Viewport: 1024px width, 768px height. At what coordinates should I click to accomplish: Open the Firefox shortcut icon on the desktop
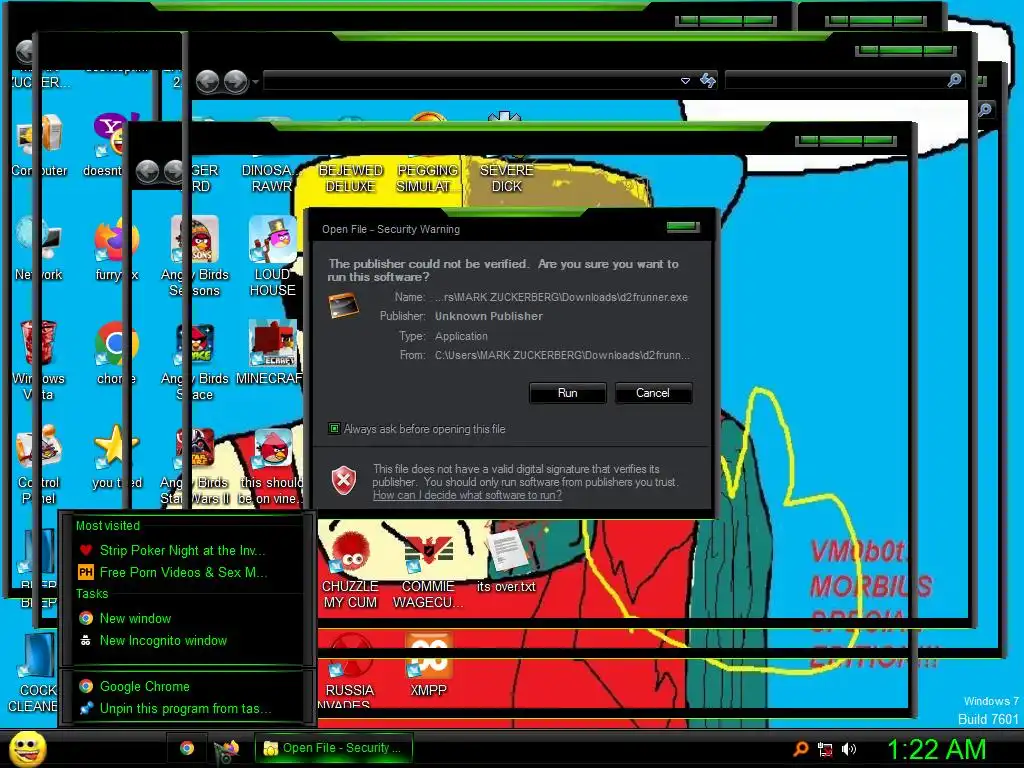(x=116, y=240)
